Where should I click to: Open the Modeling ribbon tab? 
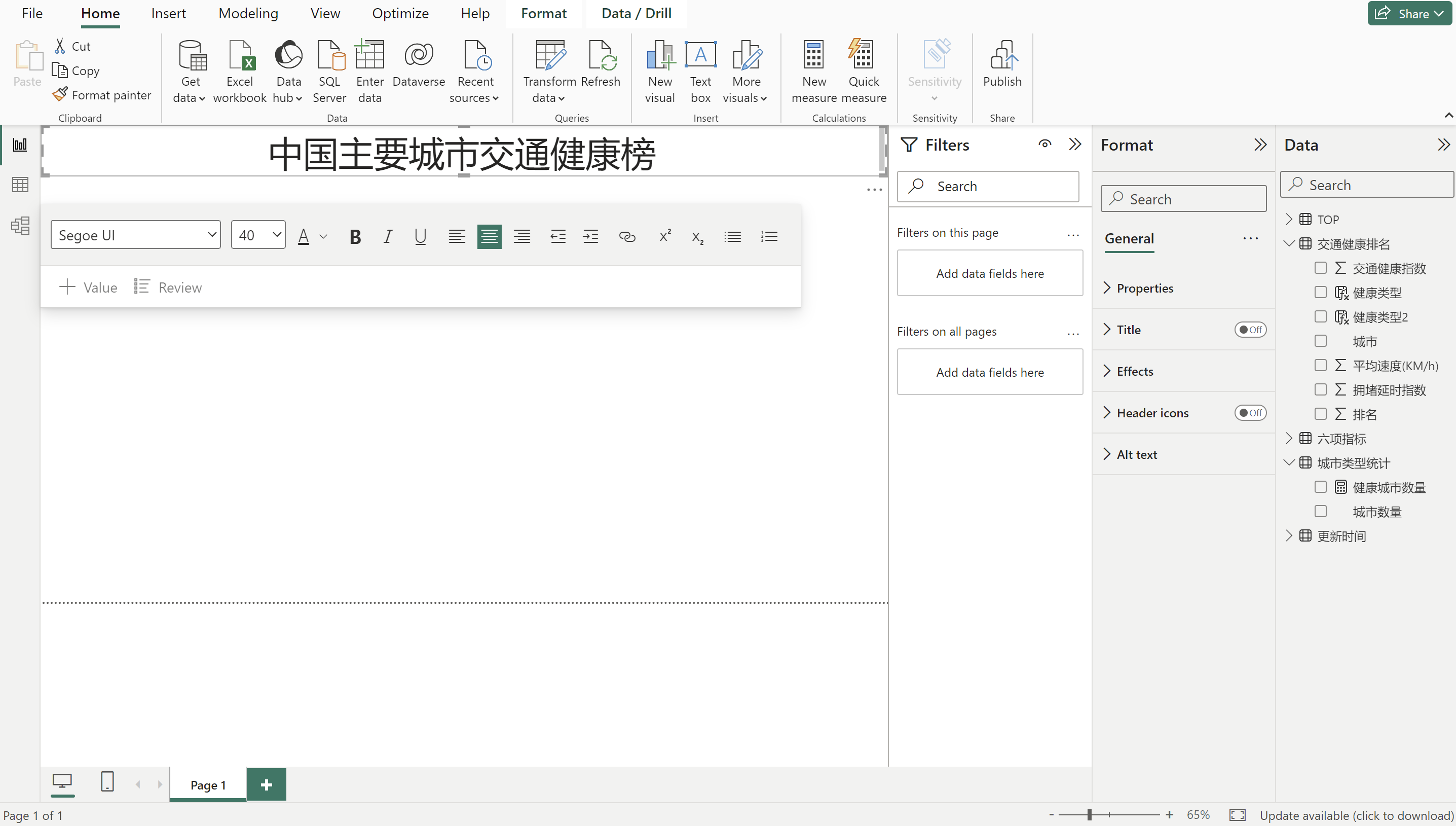(x=248, y=14)
